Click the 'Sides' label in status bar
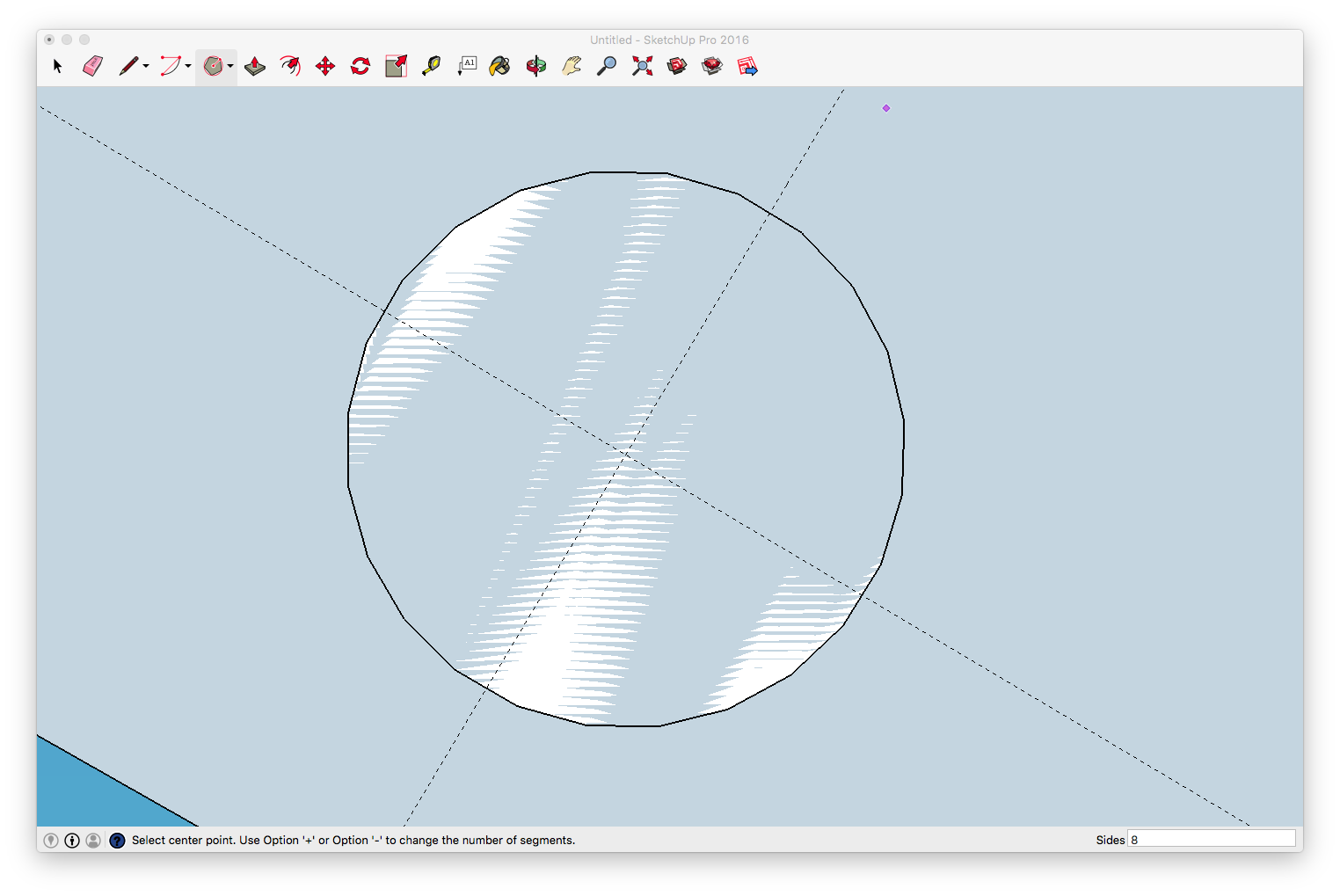 point(1111,841)
